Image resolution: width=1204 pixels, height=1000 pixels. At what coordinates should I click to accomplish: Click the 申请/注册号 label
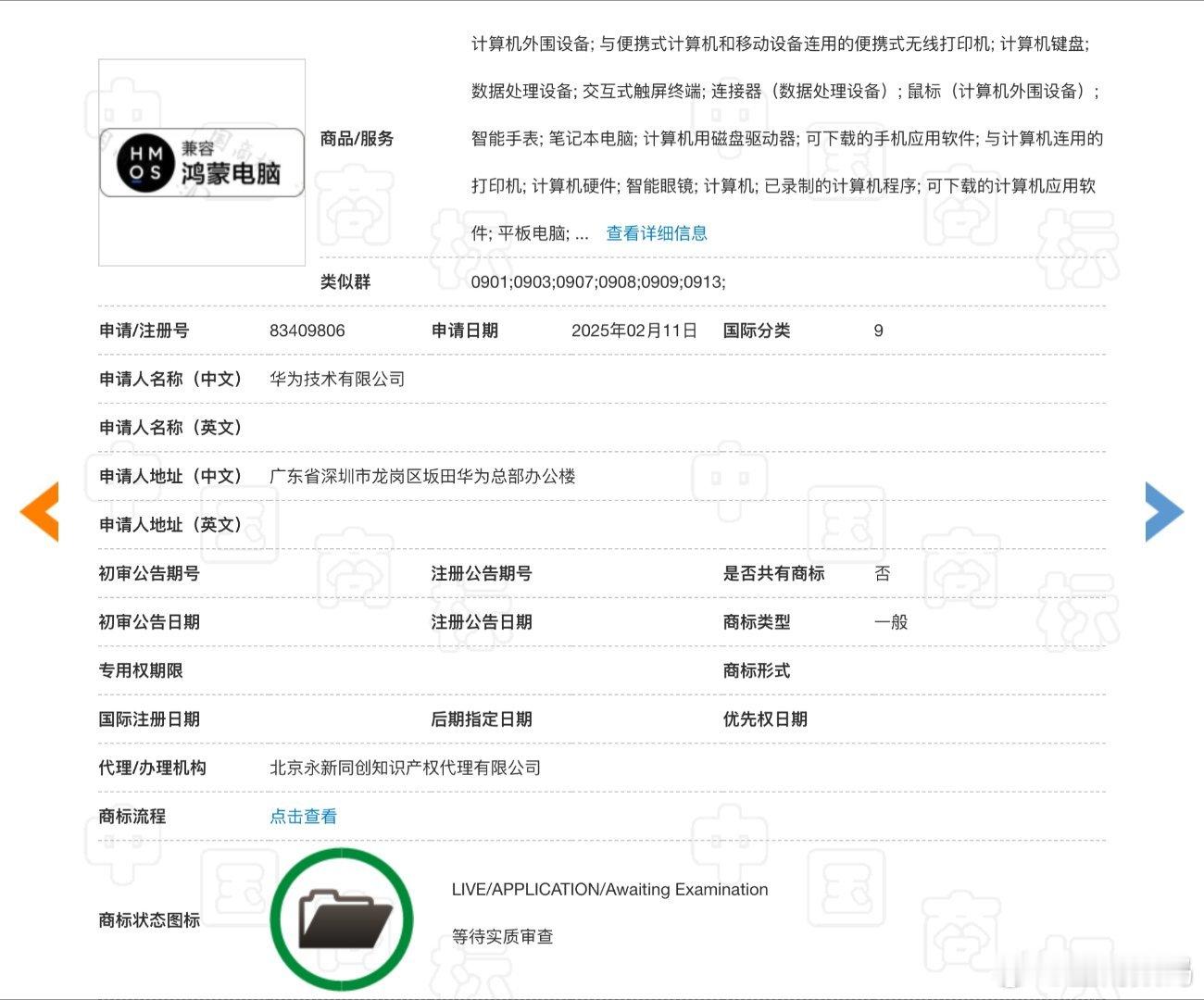144,331
